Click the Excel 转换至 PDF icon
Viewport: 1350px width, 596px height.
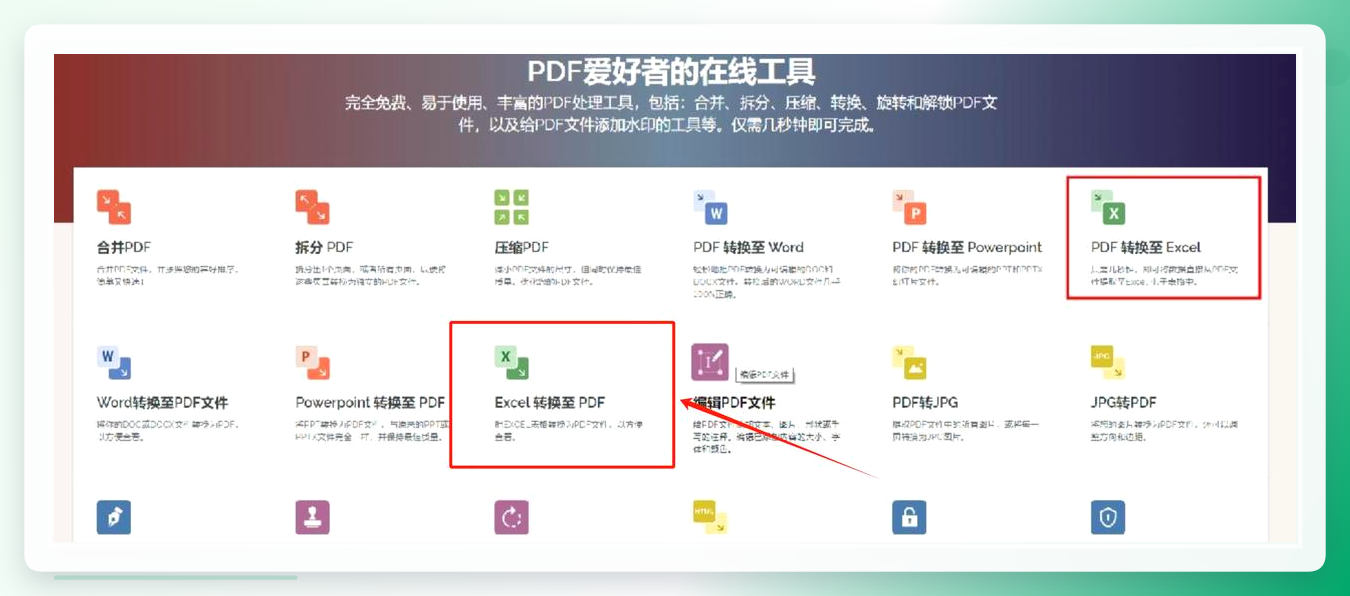[x=511, y=362]
